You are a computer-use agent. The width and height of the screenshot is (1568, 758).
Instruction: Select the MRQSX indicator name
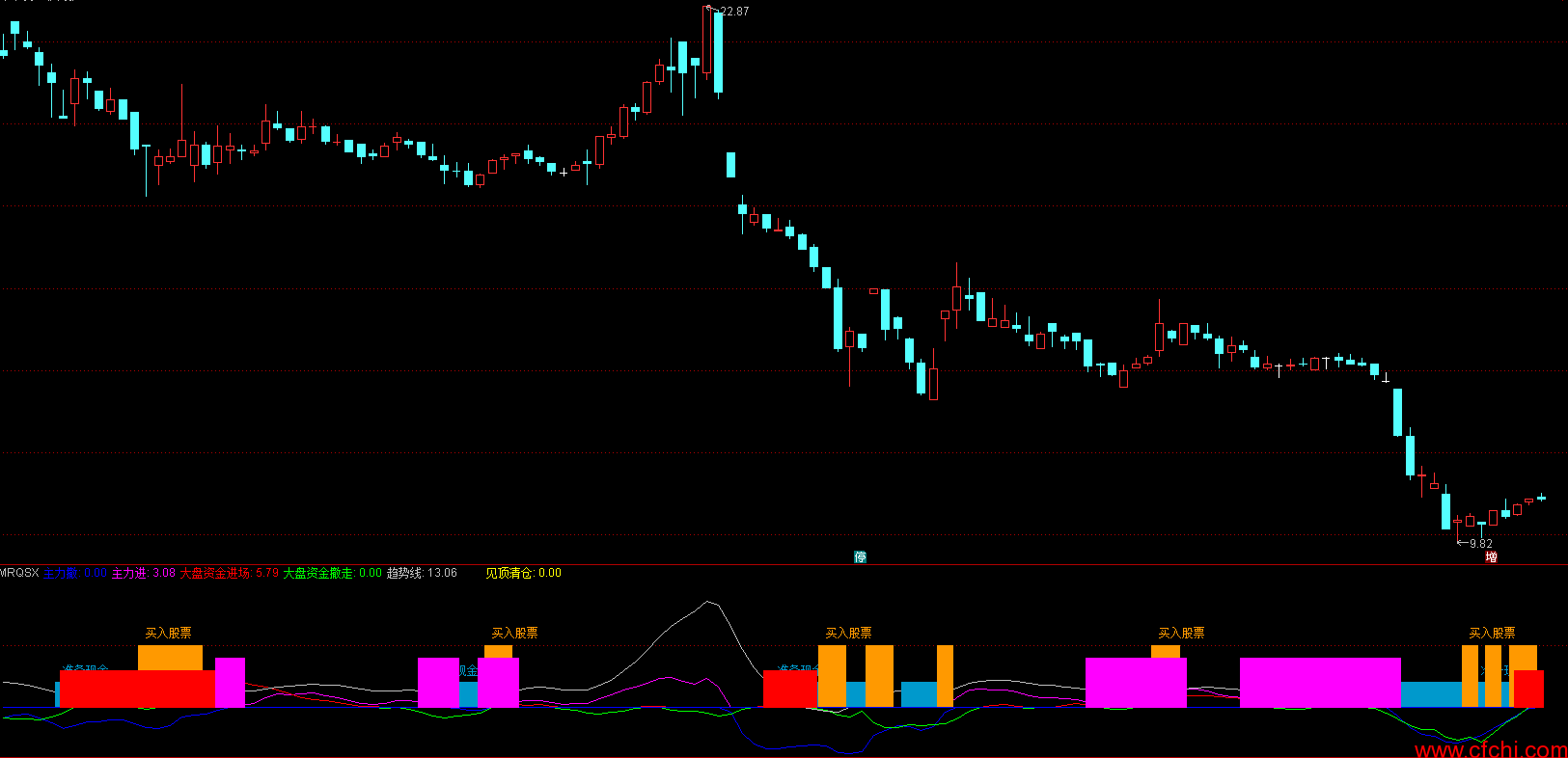tap(19, 573)
